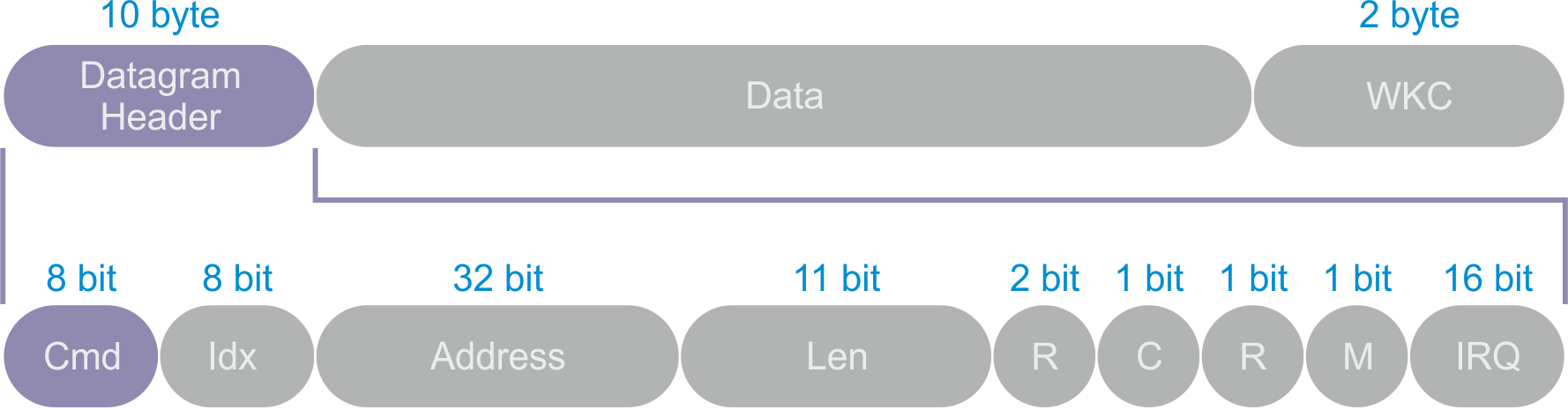Select the large gray Data block
Image resolution: width=1568 pixels, height=410 pixels.
pyautogui.click(x=783, y=96)
